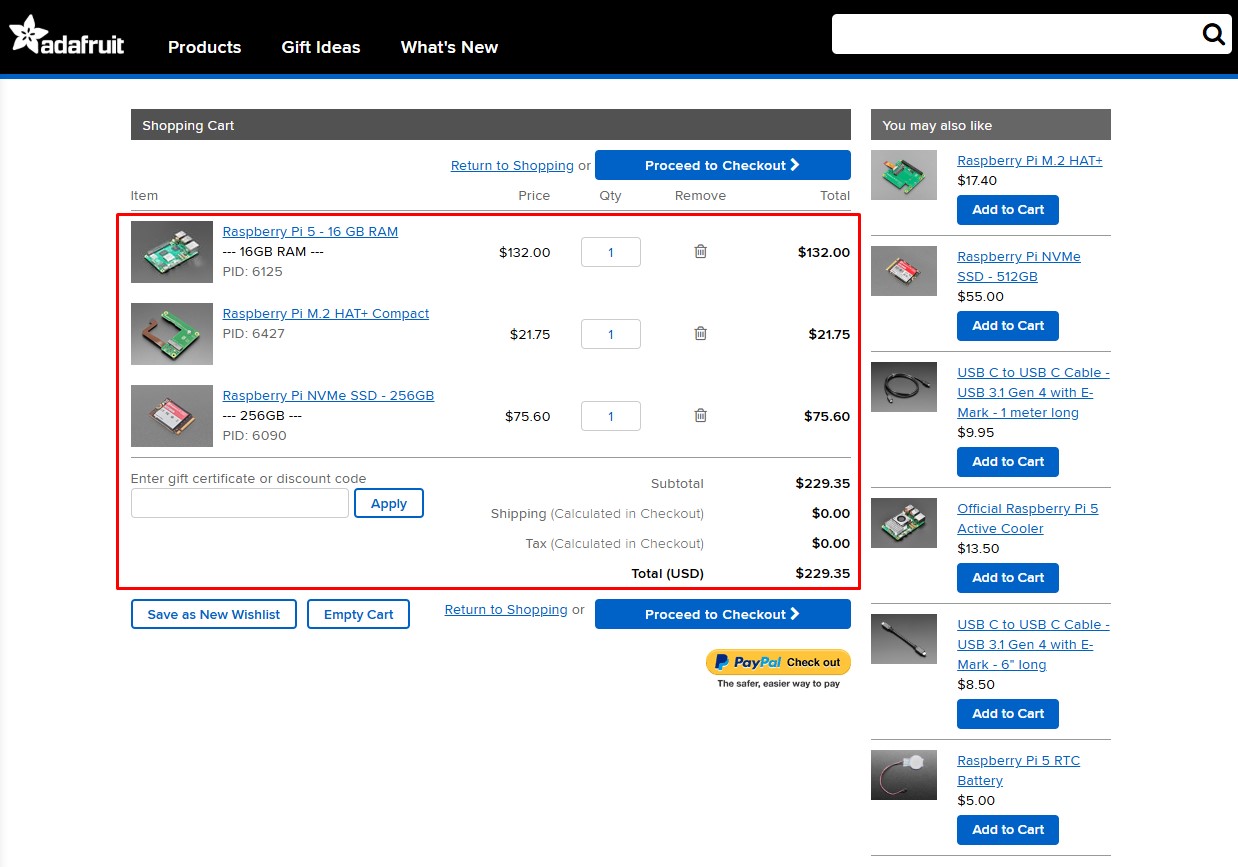Click the top Proceed to Checkout button
Viewport: 1238px width, 867px height.
[722, 165]
